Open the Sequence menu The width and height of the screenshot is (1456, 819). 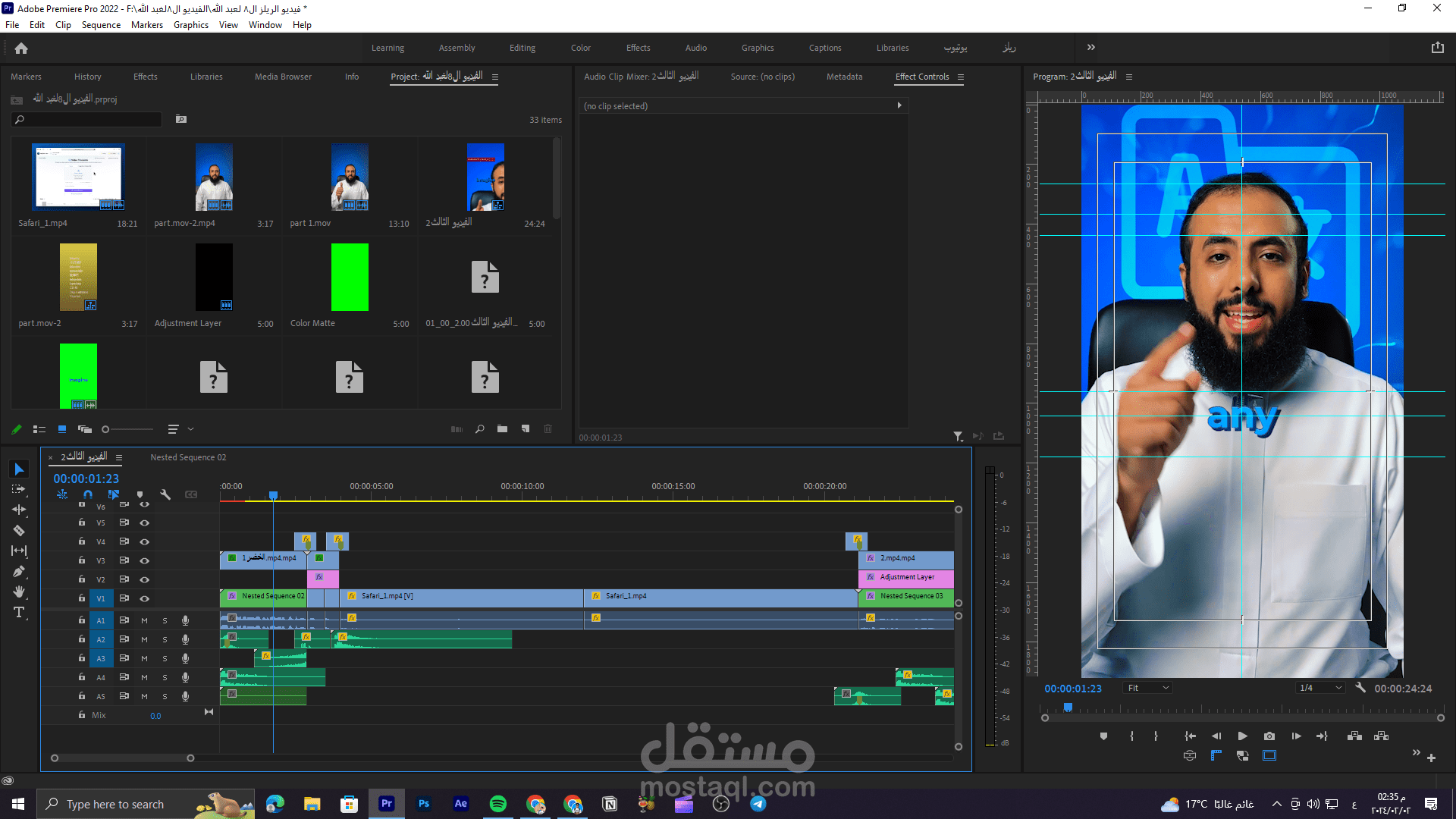(101, 25)
